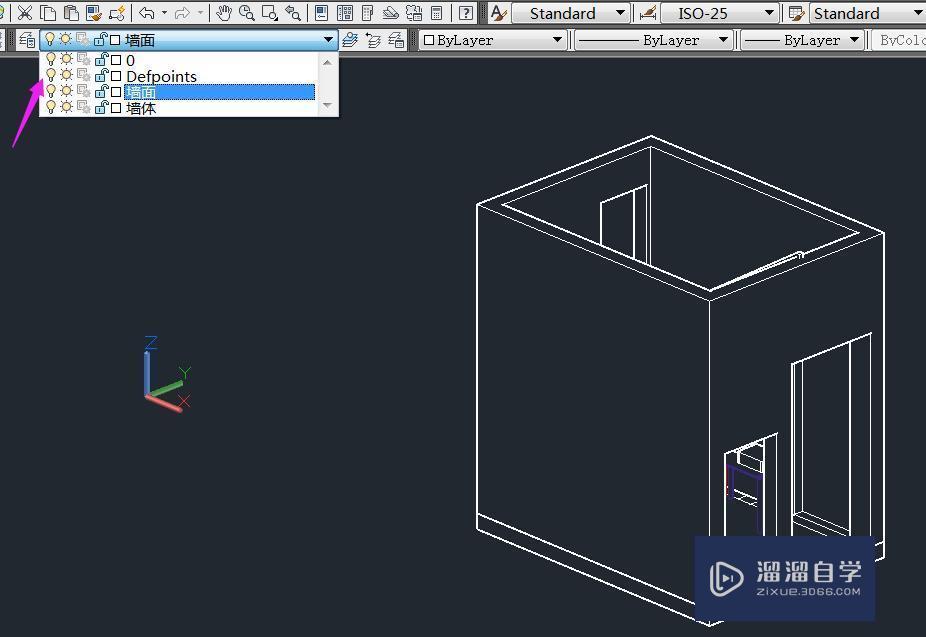
Task: Turn off layer 0 lightbulb
Action: 51,59
